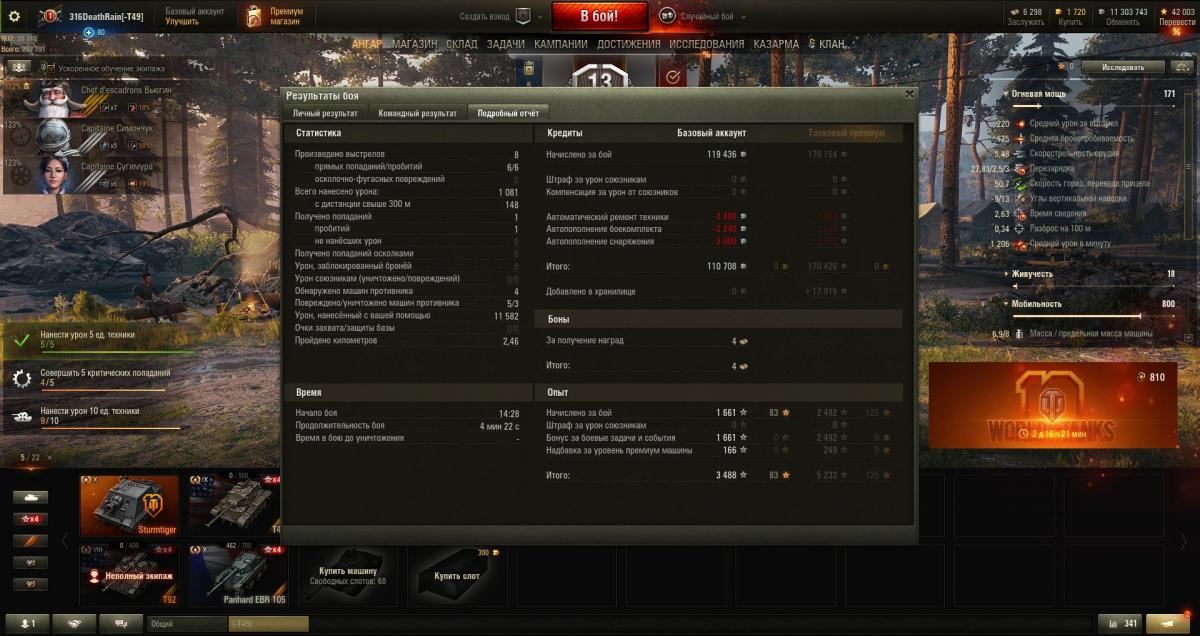Select the tank type filter icon

pos(30,497)
